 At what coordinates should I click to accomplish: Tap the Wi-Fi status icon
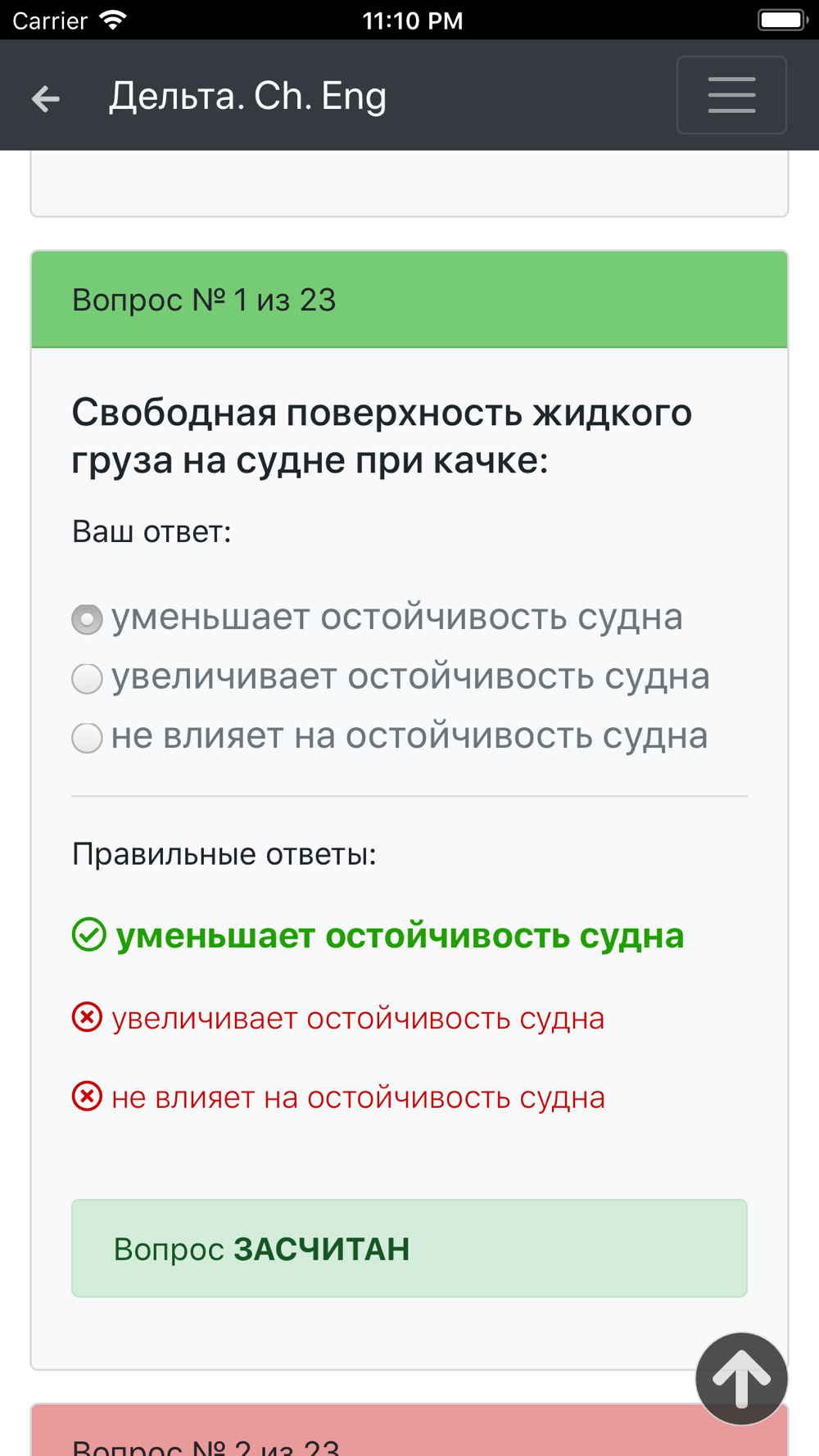[113, 20]
